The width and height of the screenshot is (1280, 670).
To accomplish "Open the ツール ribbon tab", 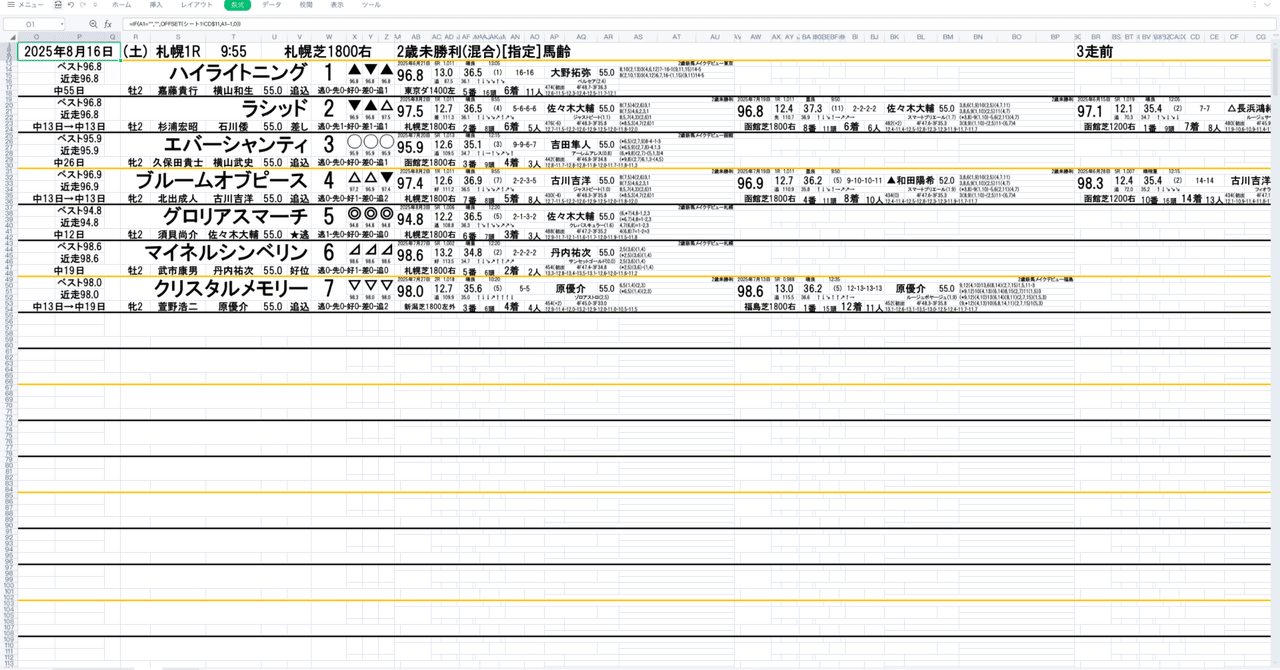I will [x=369, y=5].
